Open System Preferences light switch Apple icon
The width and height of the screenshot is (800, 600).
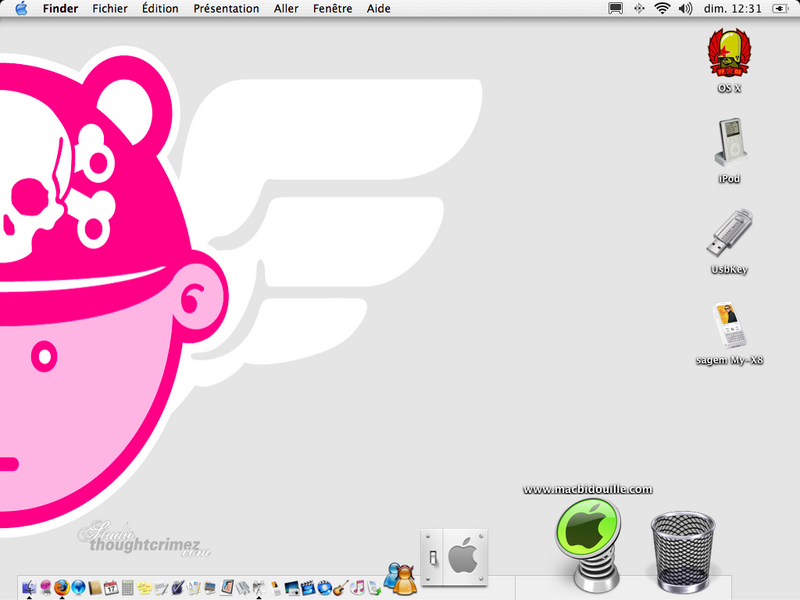click(x=454, y=557)
